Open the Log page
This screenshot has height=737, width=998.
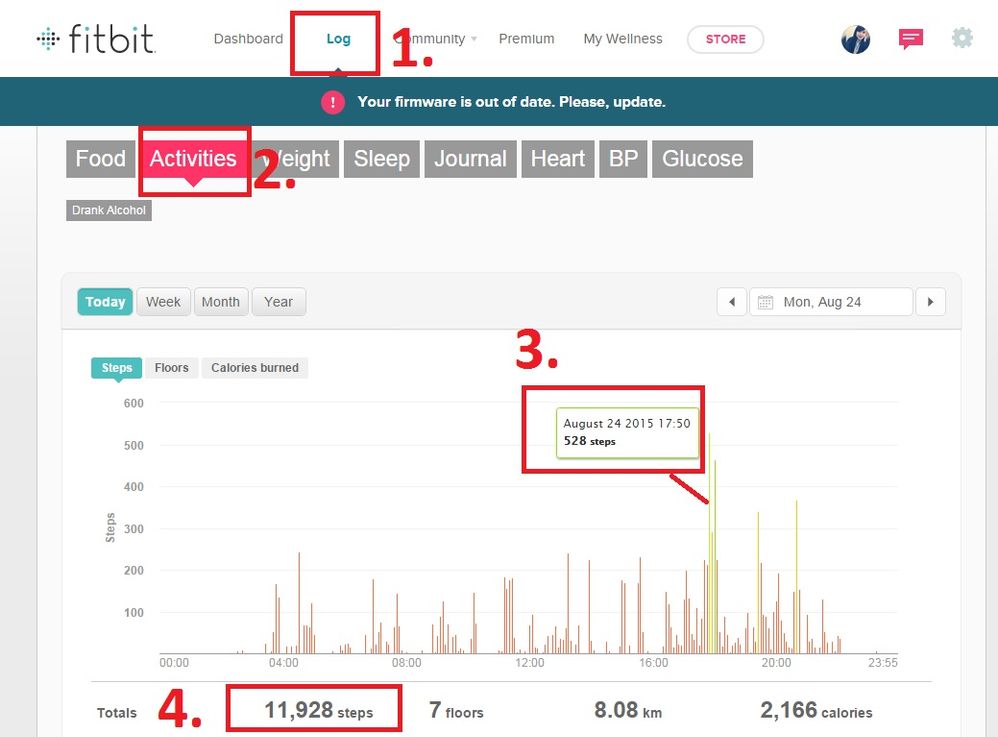pos(338,39)
